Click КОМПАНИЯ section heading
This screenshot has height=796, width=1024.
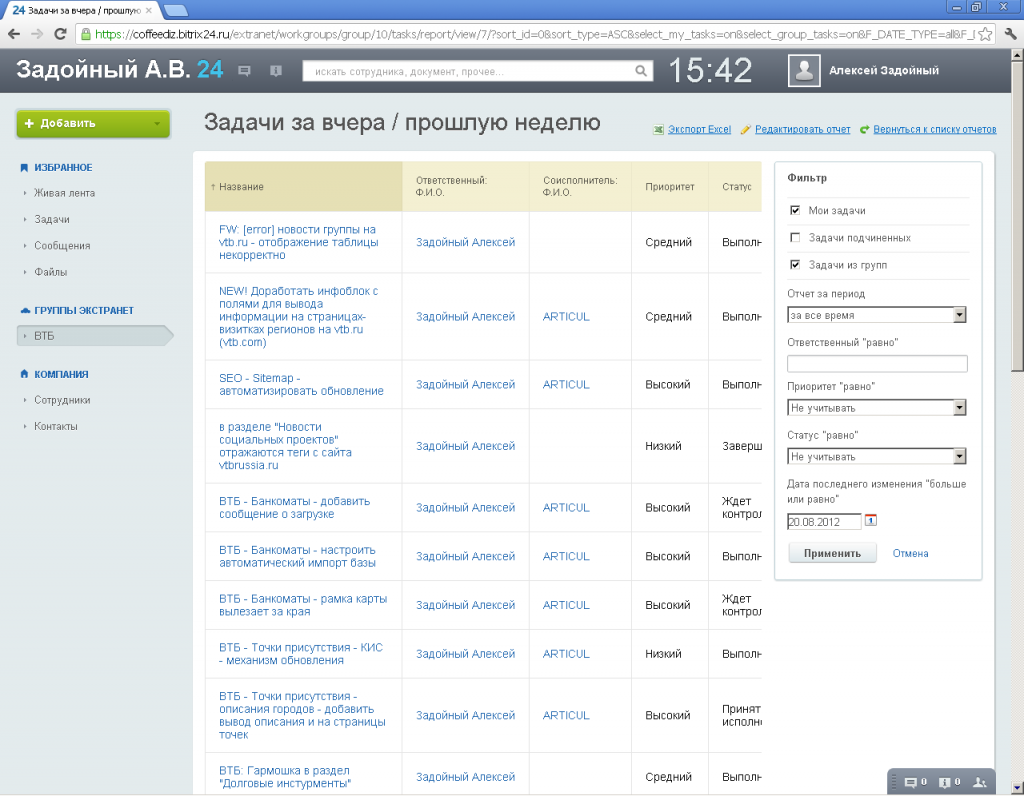[x=61, y=374]
